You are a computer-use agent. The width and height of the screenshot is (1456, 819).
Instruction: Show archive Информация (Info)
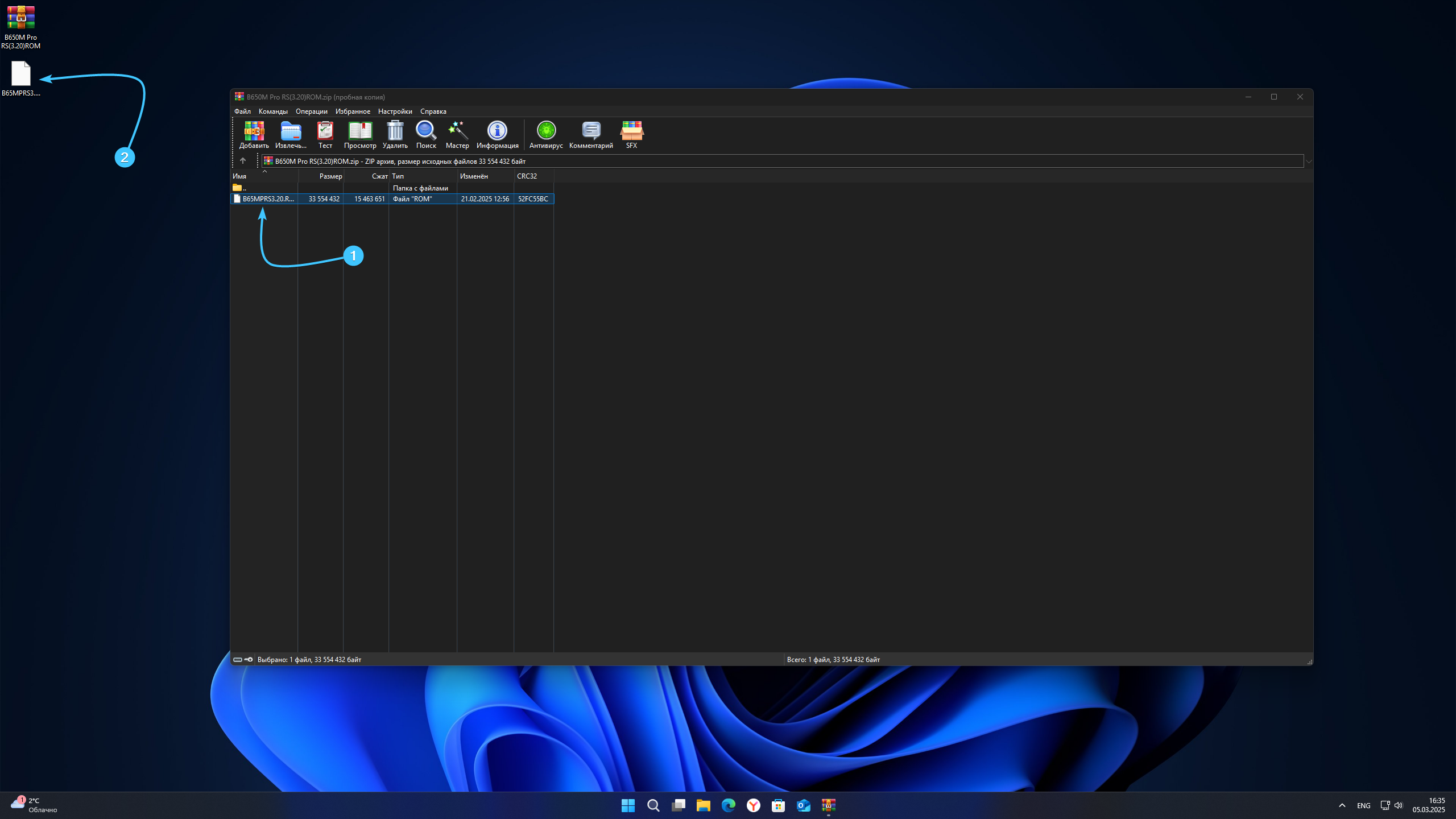[497, 135]
